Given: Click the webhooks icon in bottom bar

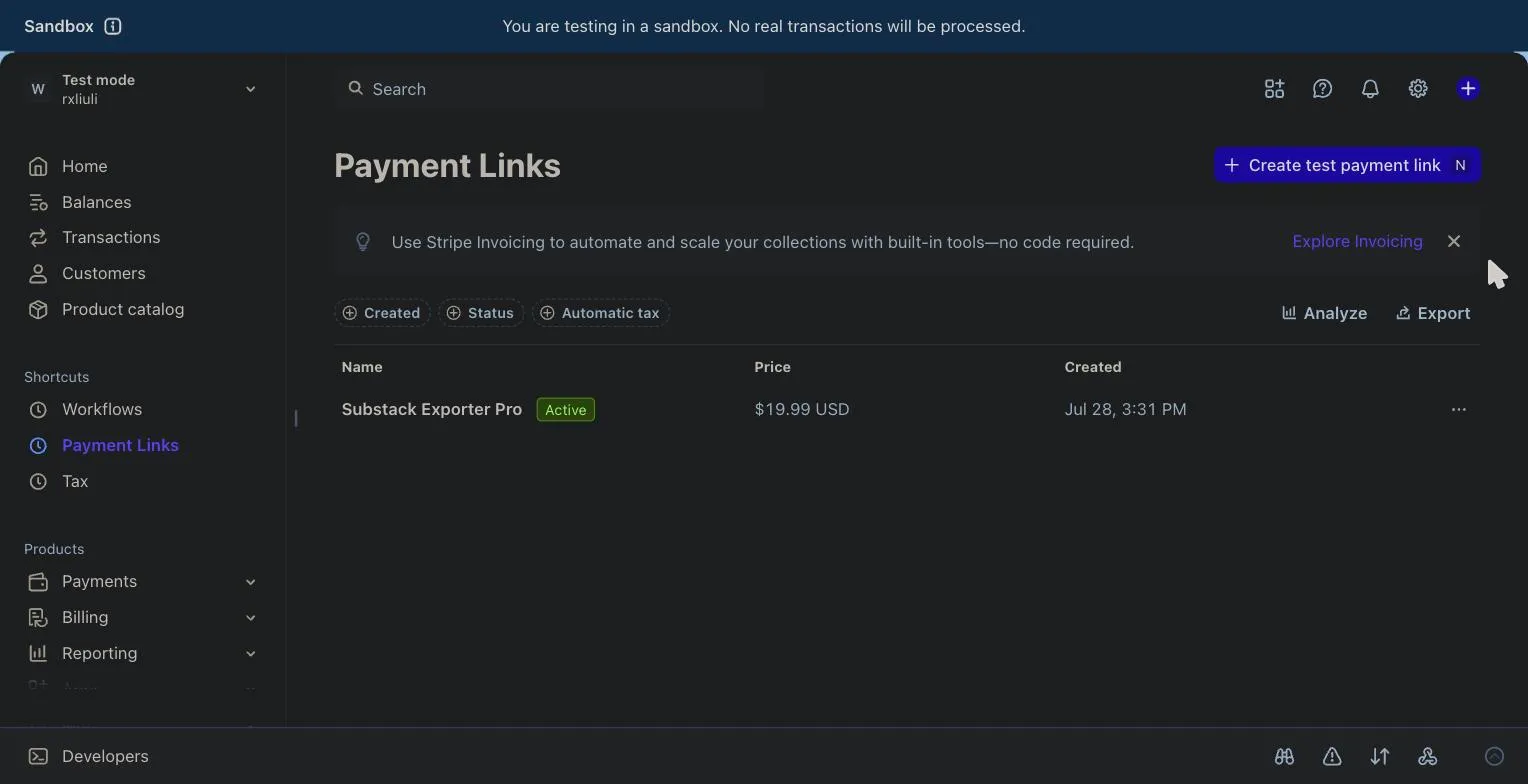Looking at the screenshot, I should coord(1428,756).
